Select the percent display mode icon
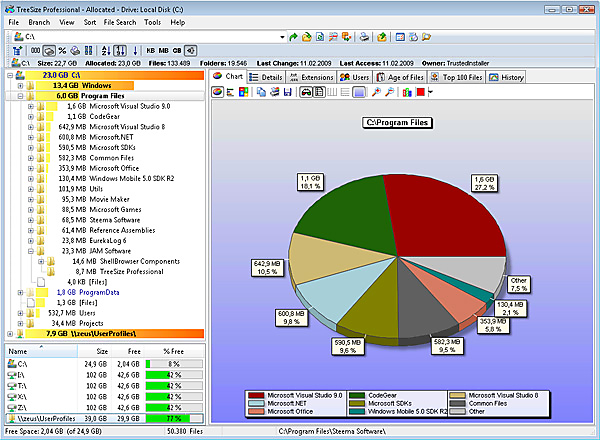This screenshot has width=600, height=440. point(62,51)
